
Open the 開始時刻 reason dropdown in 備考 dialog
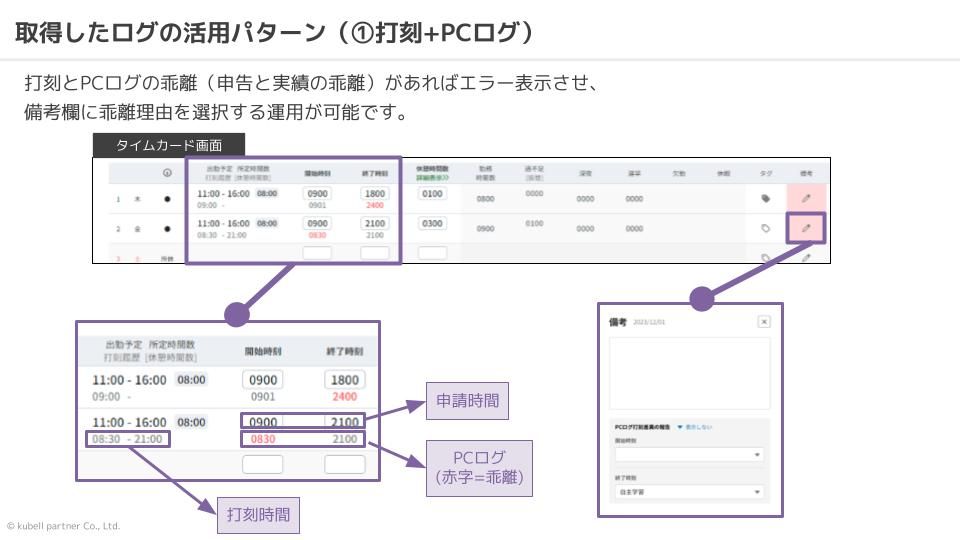coord(689,455)
